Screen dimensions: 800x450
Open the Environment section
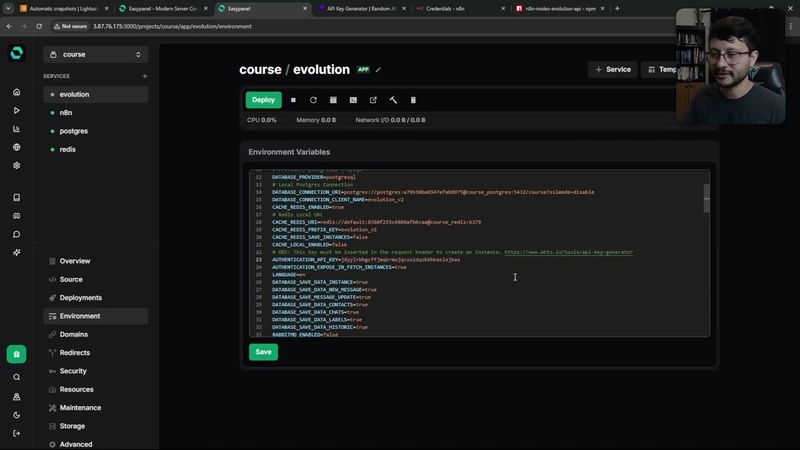pyautogui.click(x=95, y=316)
